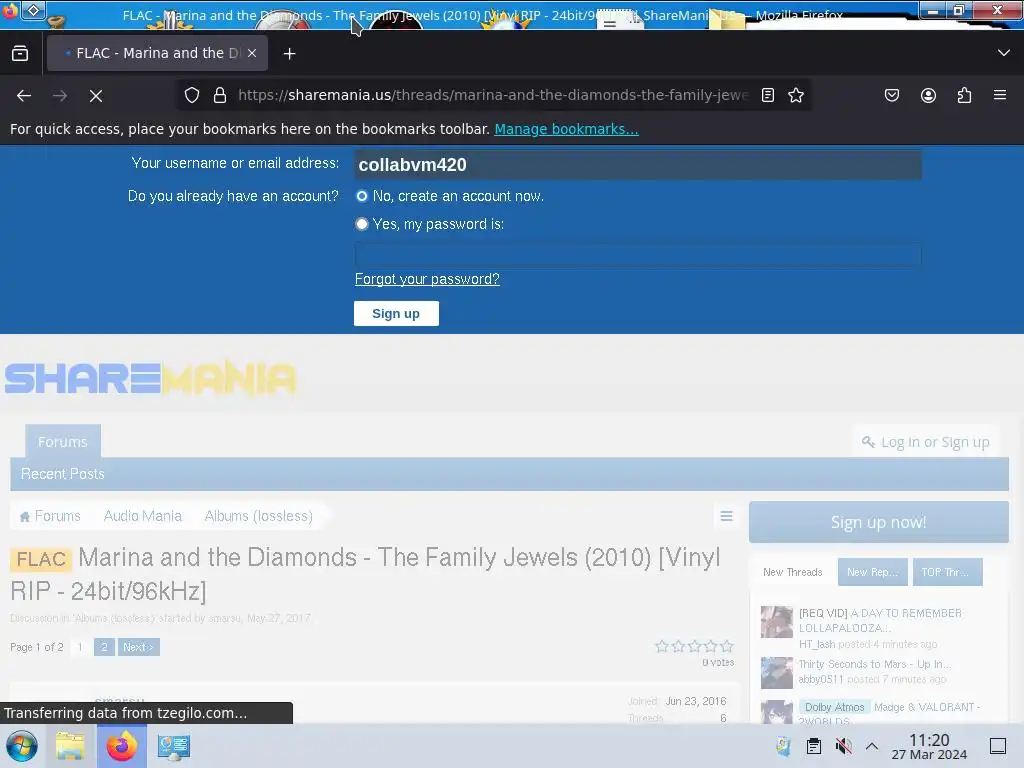
Task: Go to Forums breadcrumb with home icon
Action: [x=50, y=516]
